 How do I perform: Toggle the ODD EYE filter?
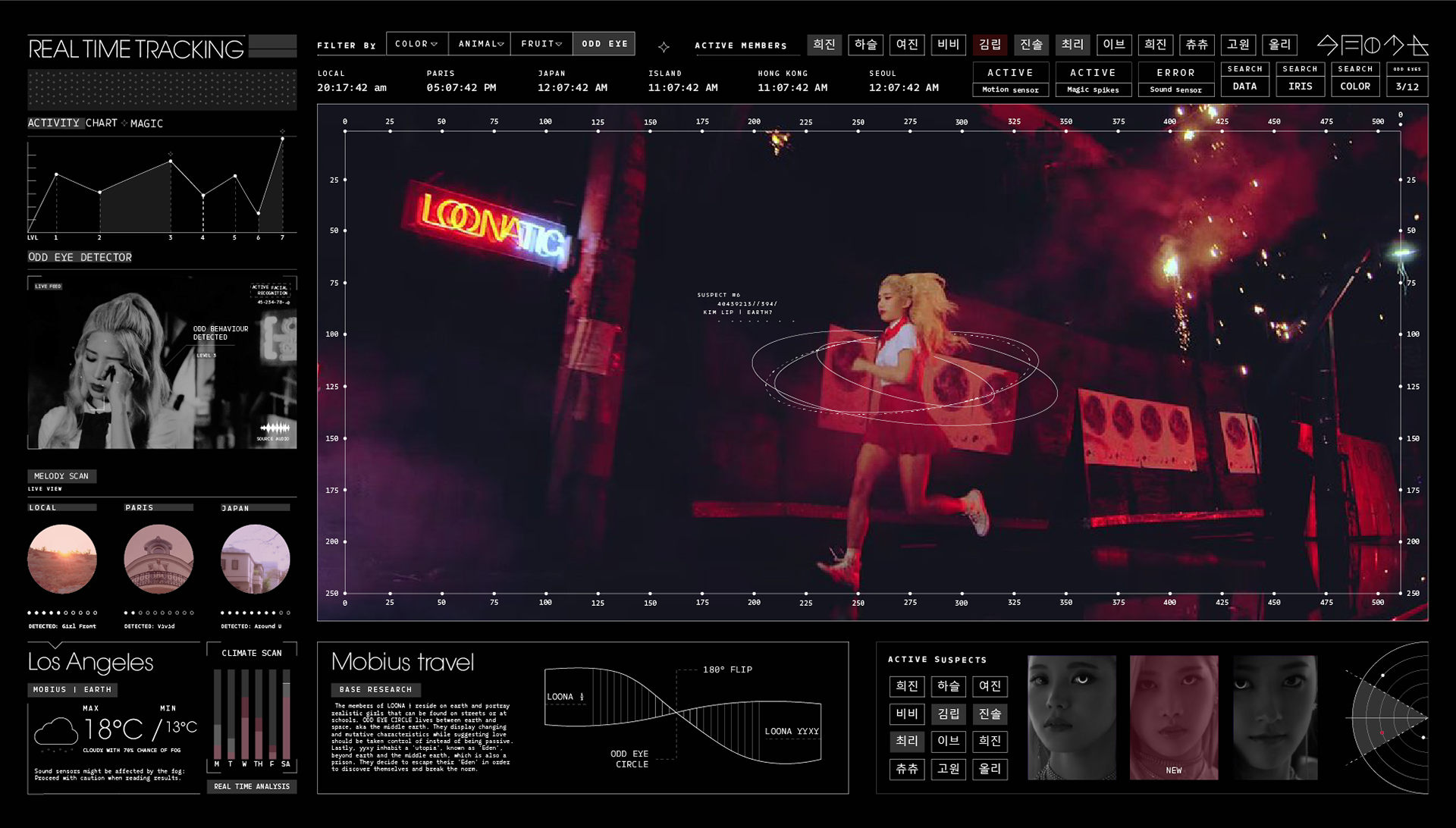(x=604, y=44)
